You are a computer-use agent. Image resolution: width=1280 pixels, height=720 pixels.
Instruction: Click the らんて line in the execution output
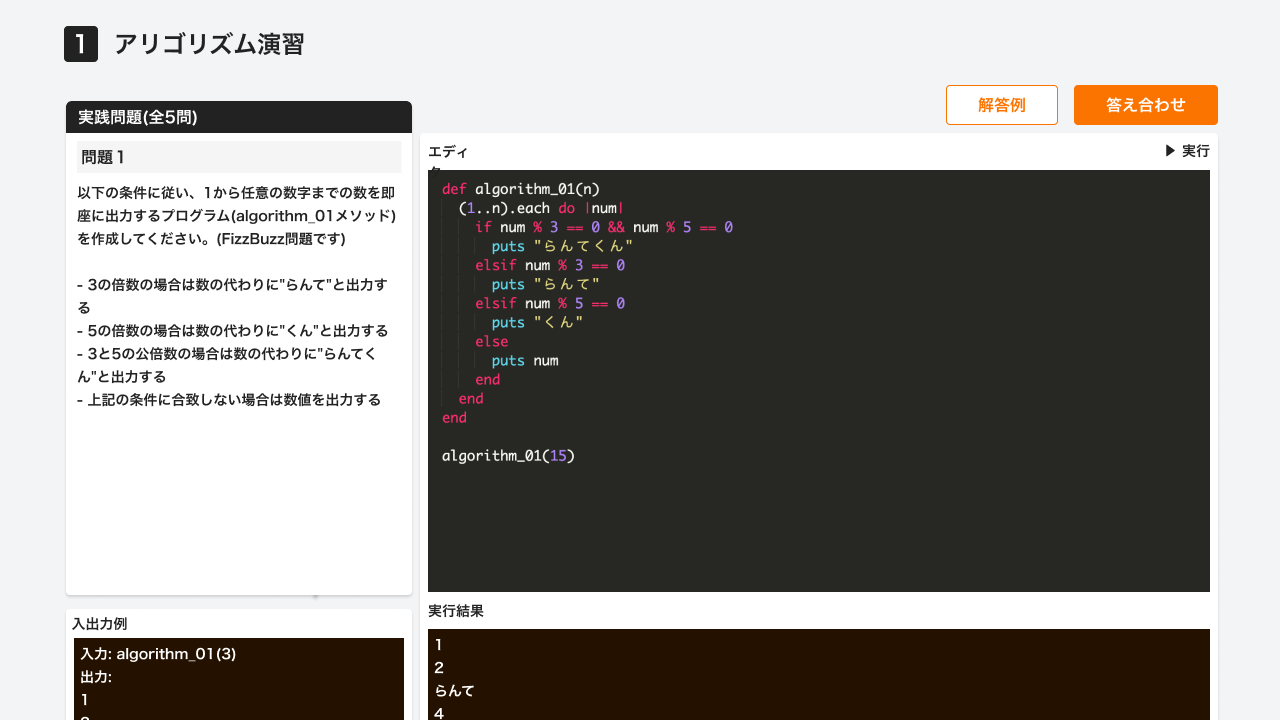click(x=455, y=691)
